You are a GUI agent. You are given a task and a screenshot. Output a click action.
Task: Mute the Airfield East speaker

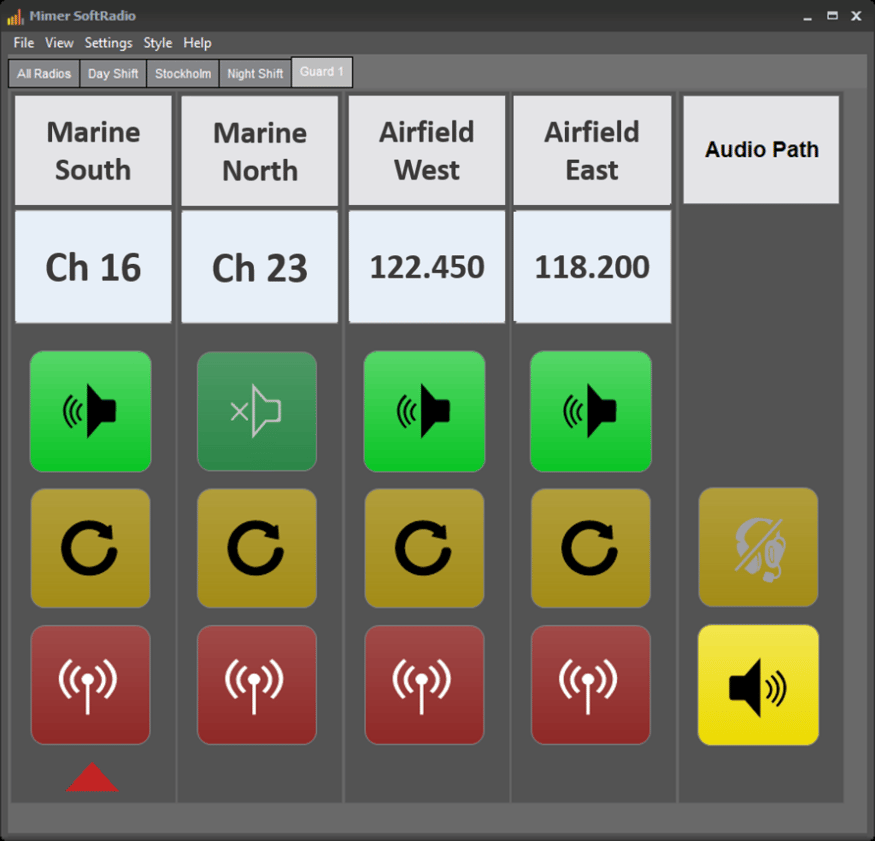tap(591, 411)
